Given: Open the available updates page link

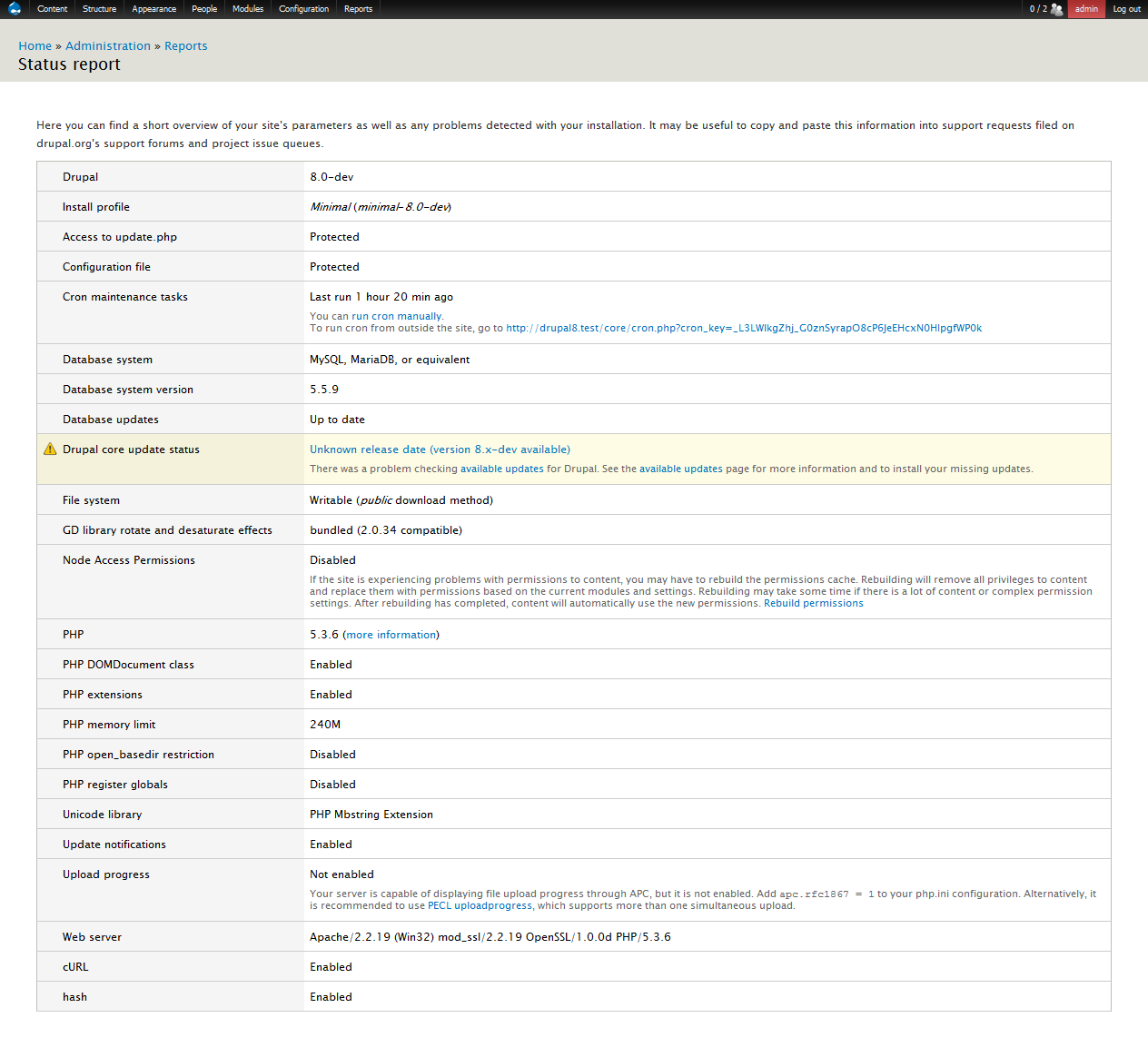Looking at the screenshot, I should [681, 469].
